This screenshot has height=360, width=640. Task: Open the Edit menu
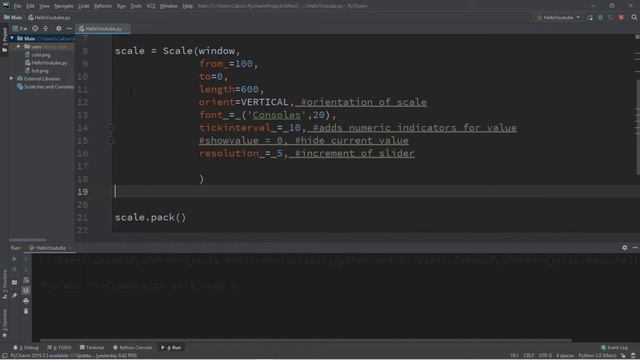[31, 6]
